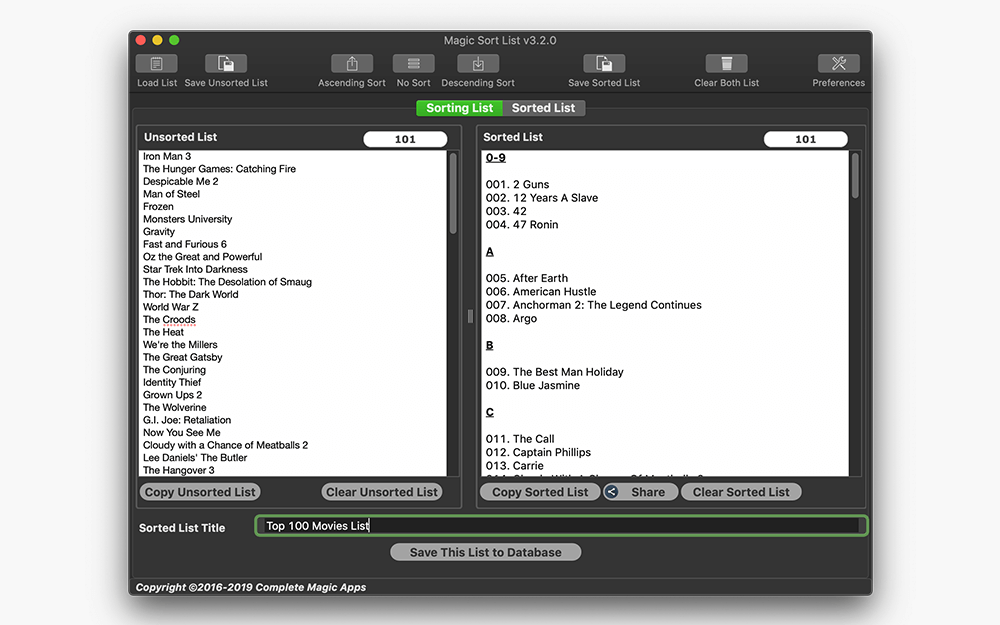Click 'We're the Millers' entry
This screenshot has height=625, width=1000.
[180, 344]
